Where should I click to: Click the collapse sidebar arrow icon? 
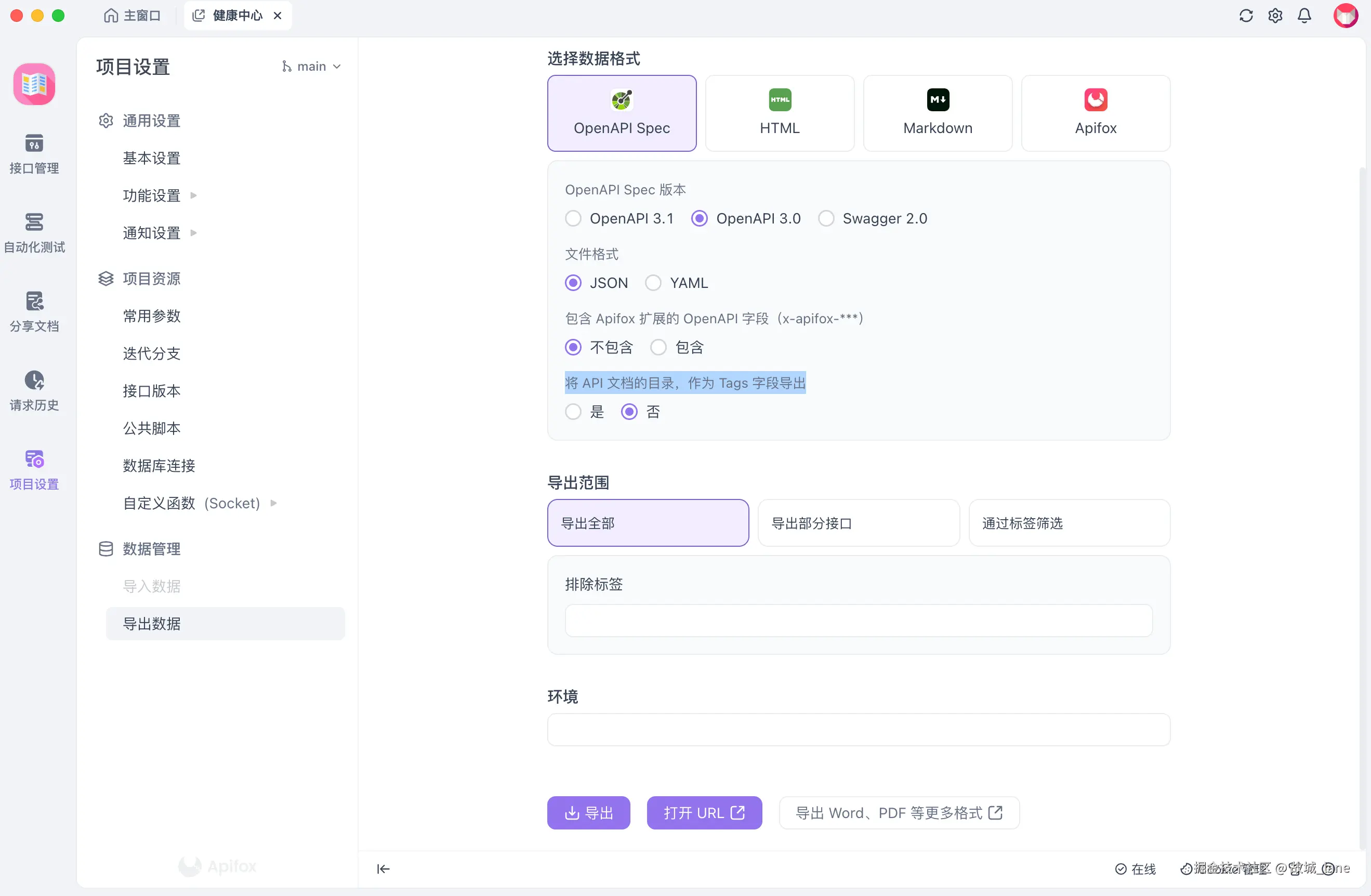point(383,868)
